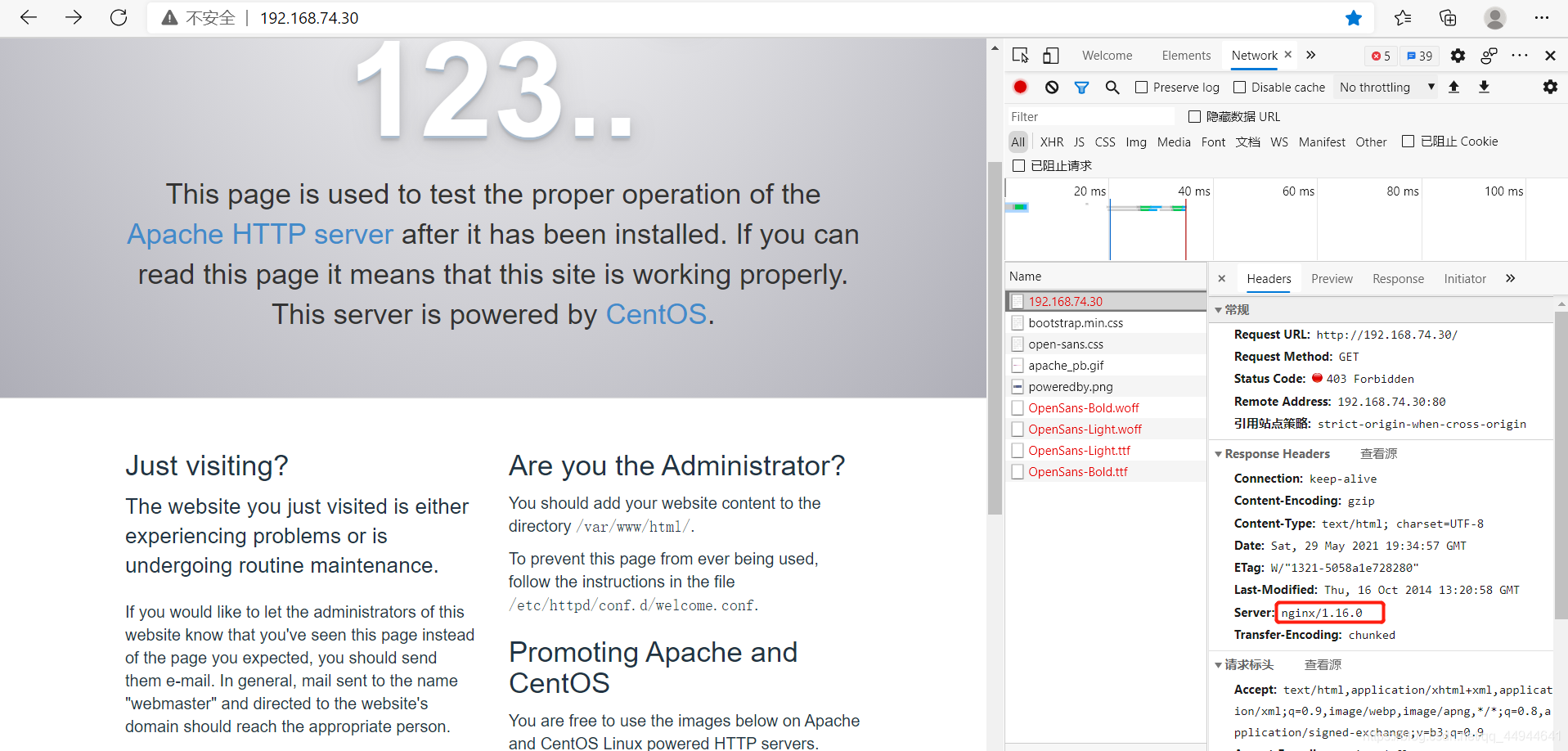Open network search with the magnifier icon
1568x751 pixels.
tap(1112, 87)
